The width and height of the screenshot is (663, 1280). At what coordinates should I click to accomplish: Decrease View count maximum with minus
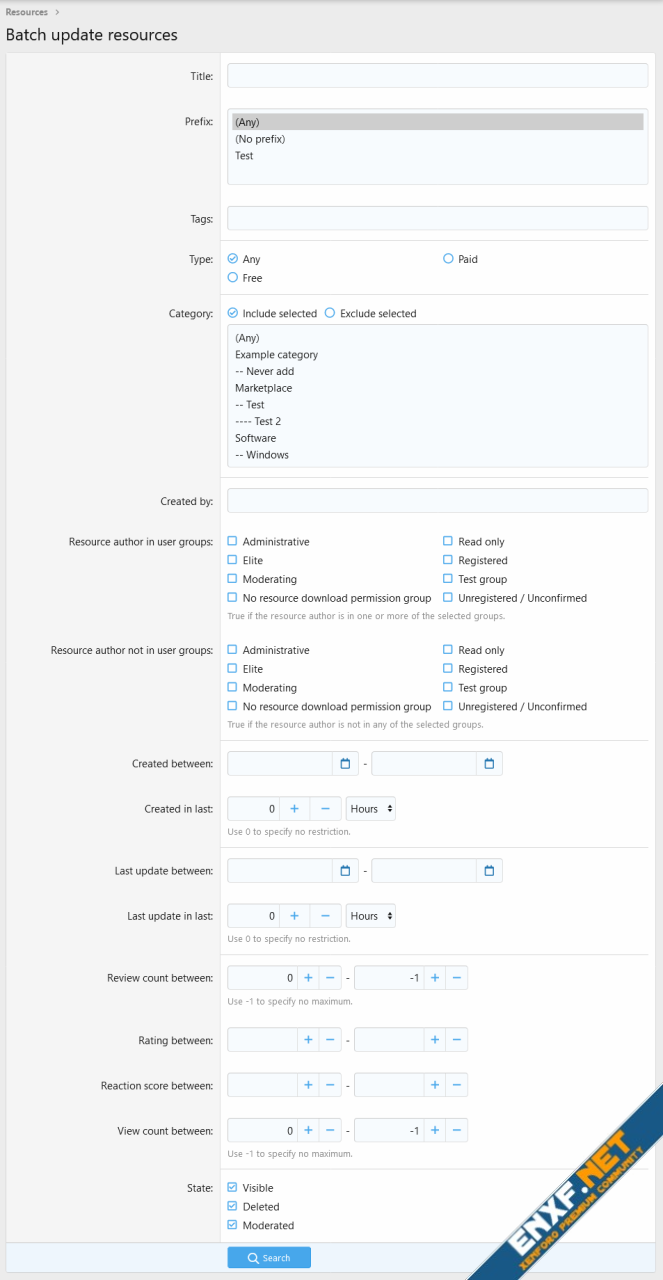(456, 1131)
